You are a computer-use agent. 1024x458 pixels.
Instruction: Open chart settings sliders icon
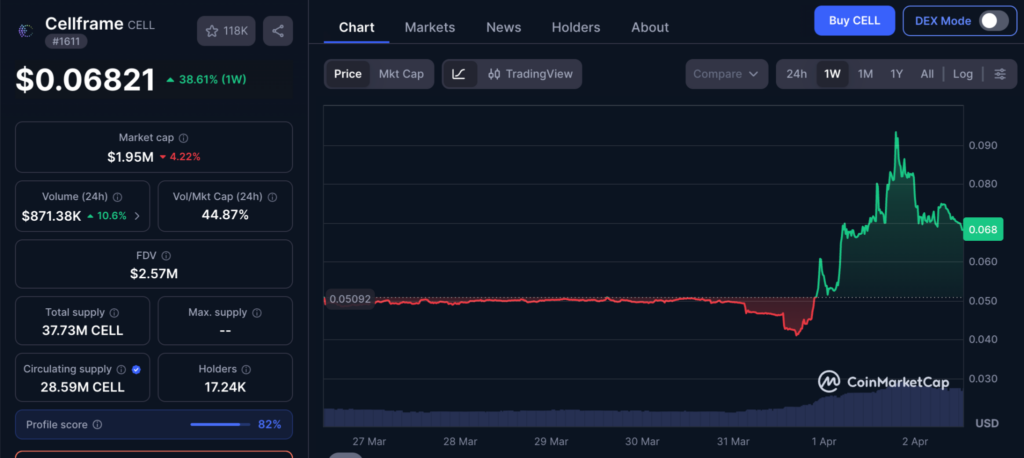(x=999, y=74)
